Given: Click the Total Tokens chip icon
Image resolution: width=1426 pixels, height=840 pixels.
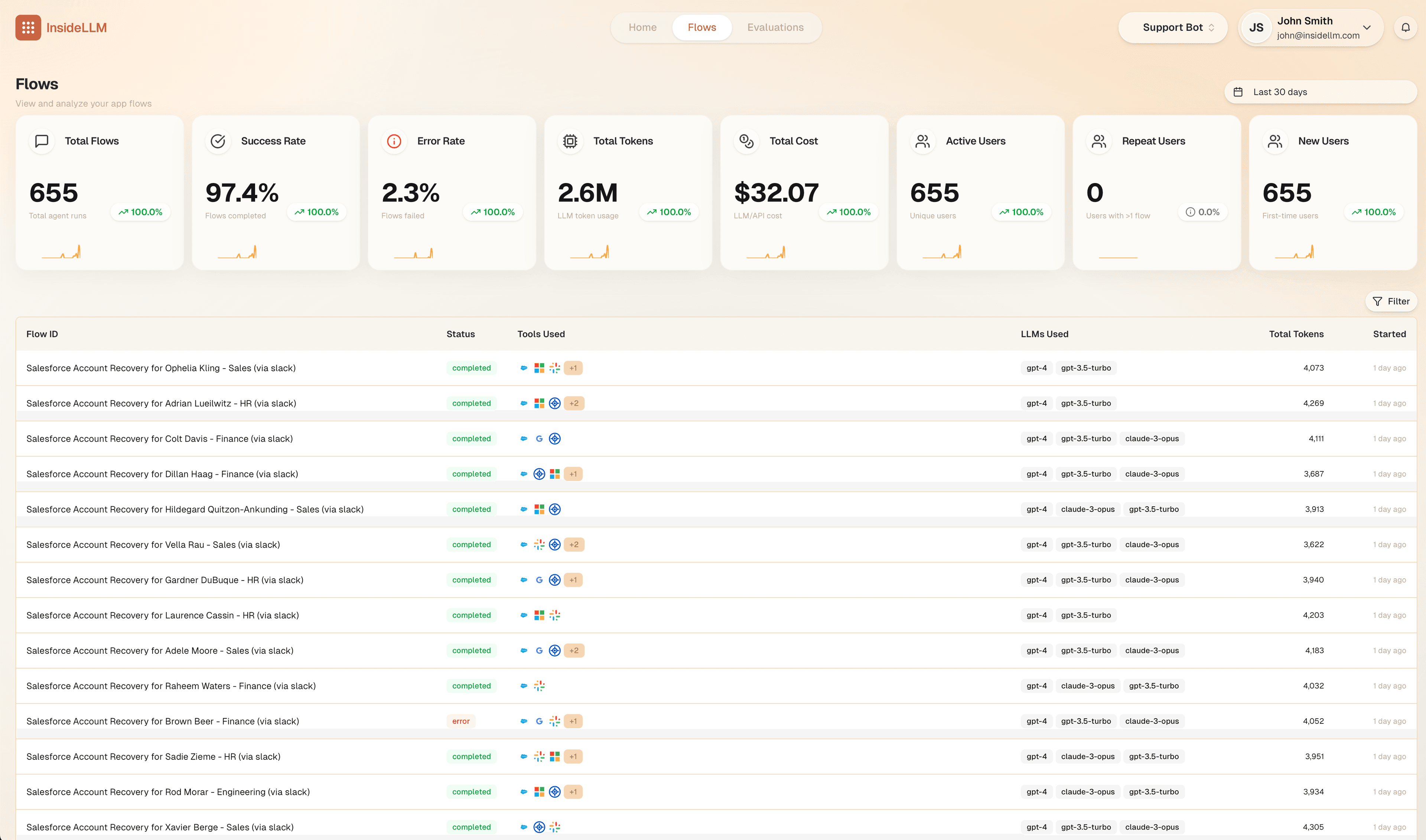Looking at the screenshot, I should tap(570, 141).
